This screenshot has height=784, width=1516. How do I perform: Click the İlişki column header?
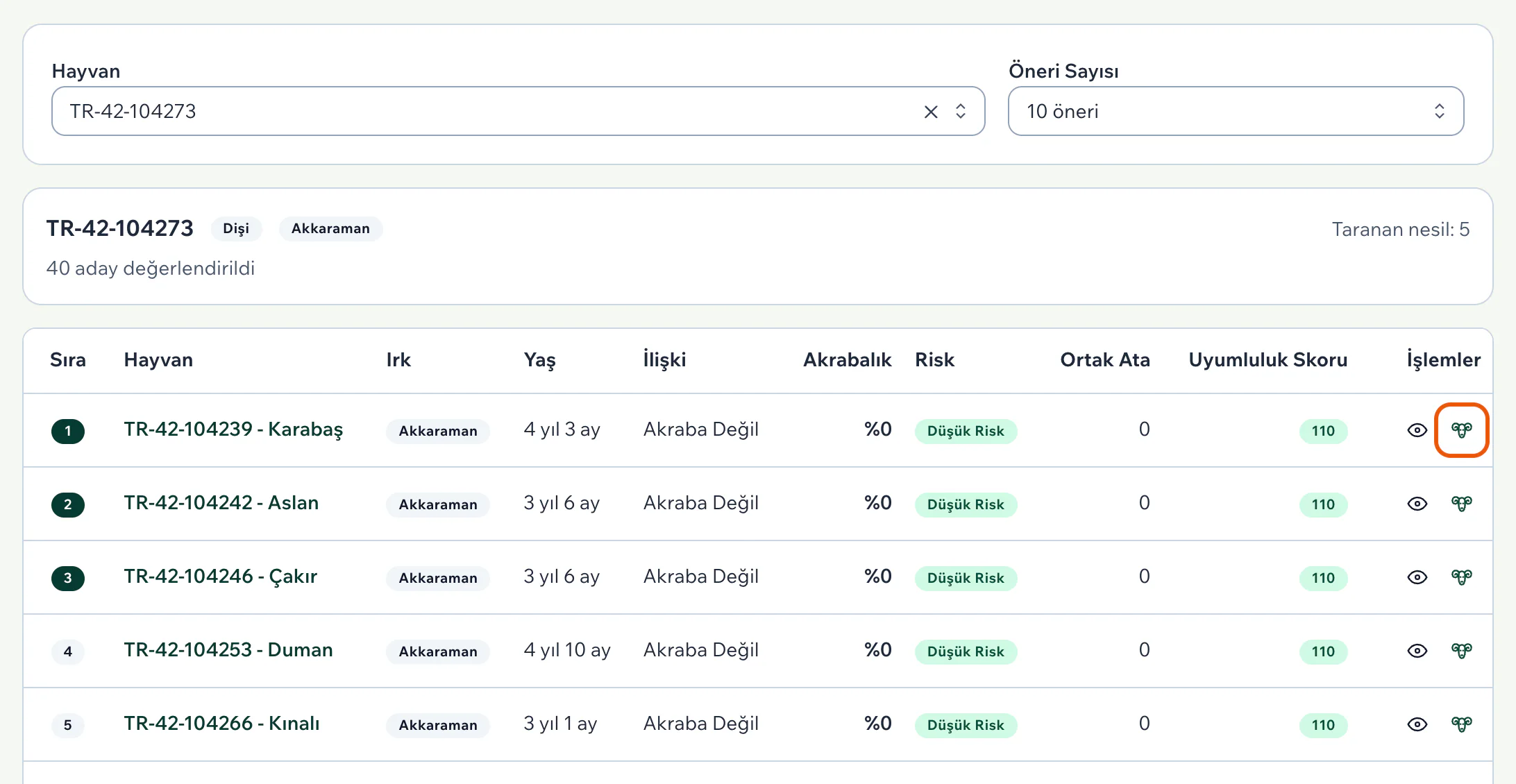[x=664, y=360]
